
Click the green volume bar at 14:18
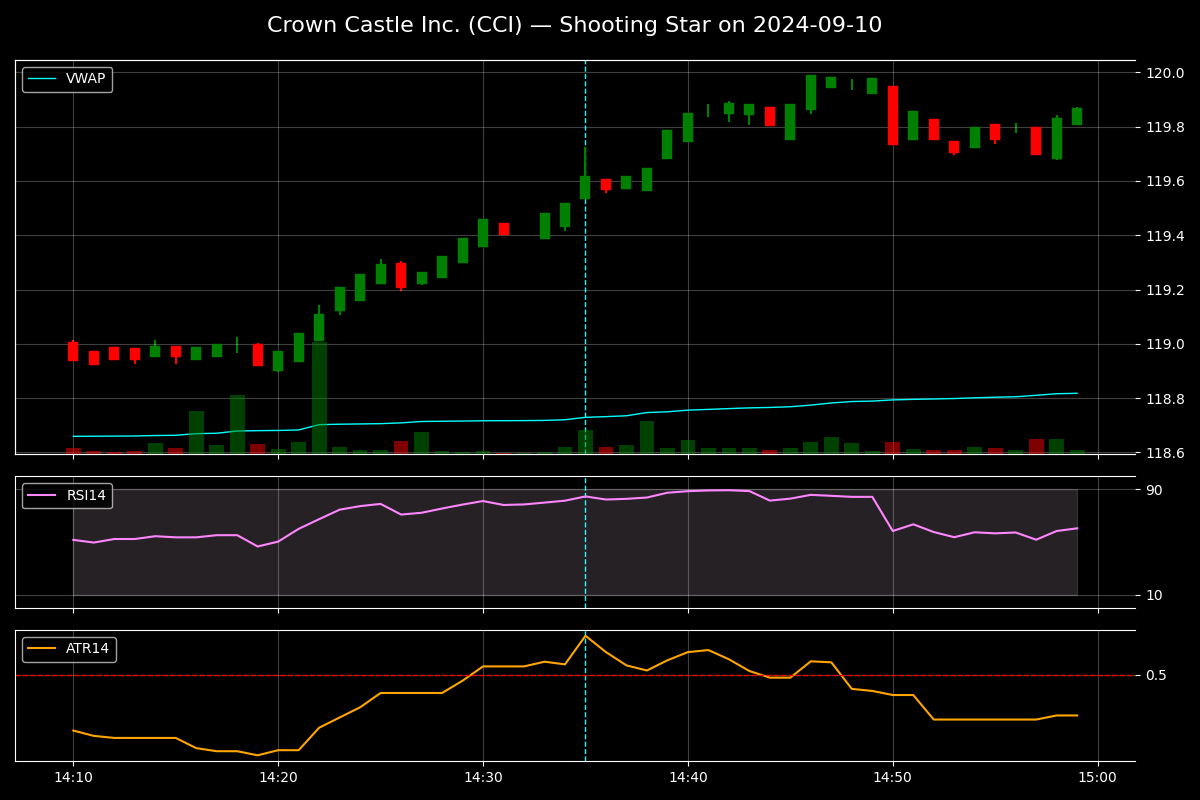tap(237, 424)
